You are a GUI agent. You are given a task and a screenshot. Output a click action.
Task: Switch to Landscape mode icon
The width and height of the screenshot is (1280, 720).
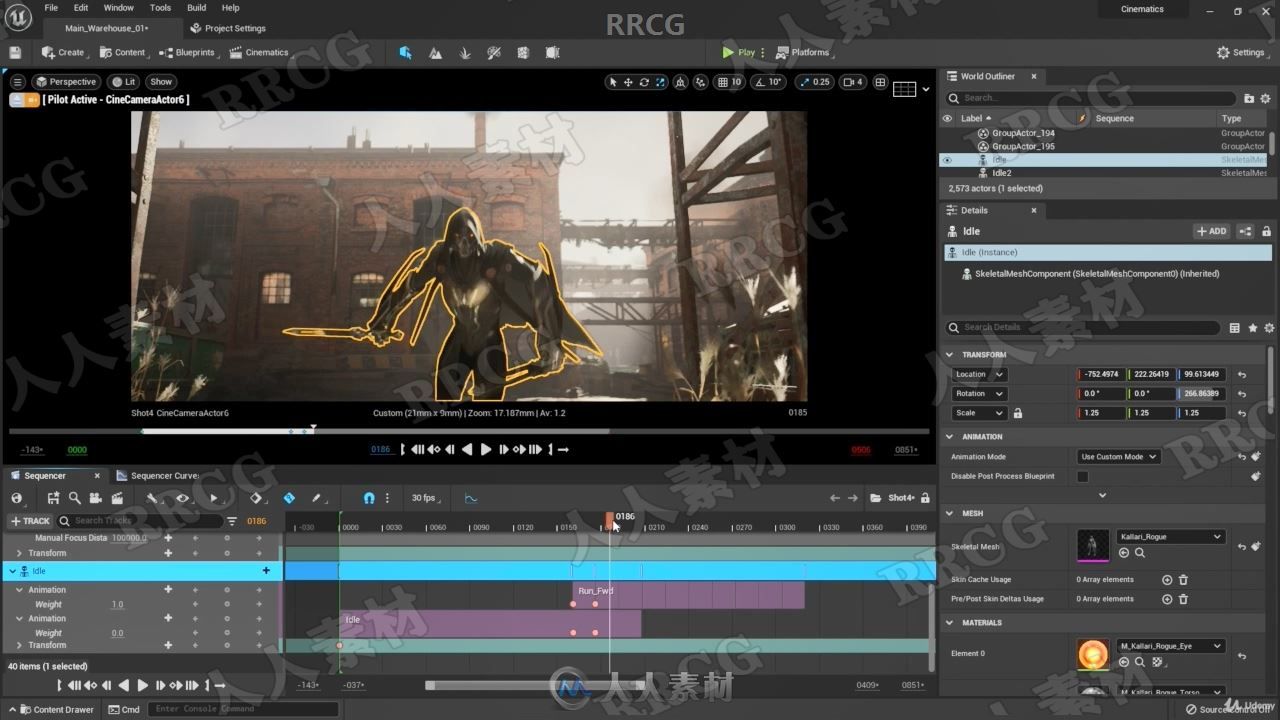pos(435,52)
